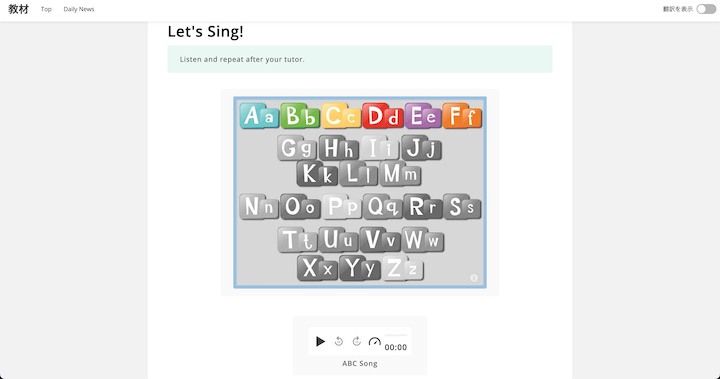
Task: Rewind the audio a few seconds
Action: 339,341
